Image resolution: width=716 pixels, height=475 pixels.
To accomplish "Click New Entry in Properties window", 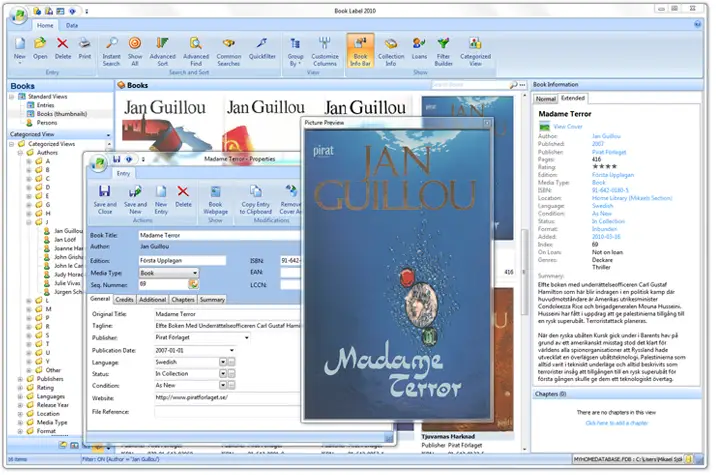I will 161,200.
